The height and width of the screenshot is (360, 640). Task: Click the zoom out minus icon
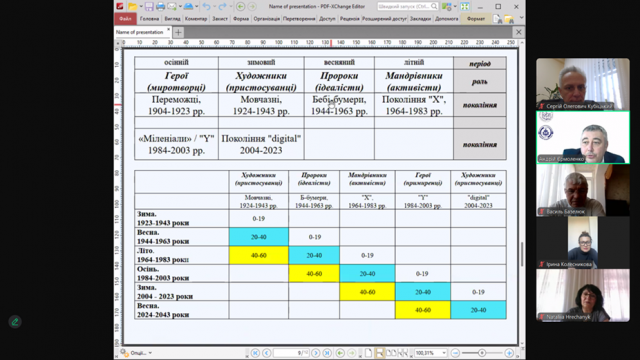tap(456, 353)
